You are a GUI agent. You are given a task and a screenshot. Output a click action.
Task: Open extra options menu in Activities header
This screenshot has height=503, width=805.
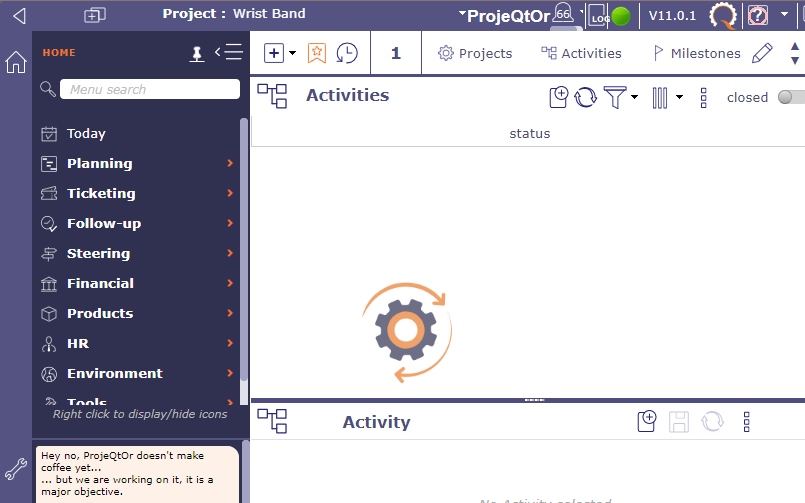(703, 98)
